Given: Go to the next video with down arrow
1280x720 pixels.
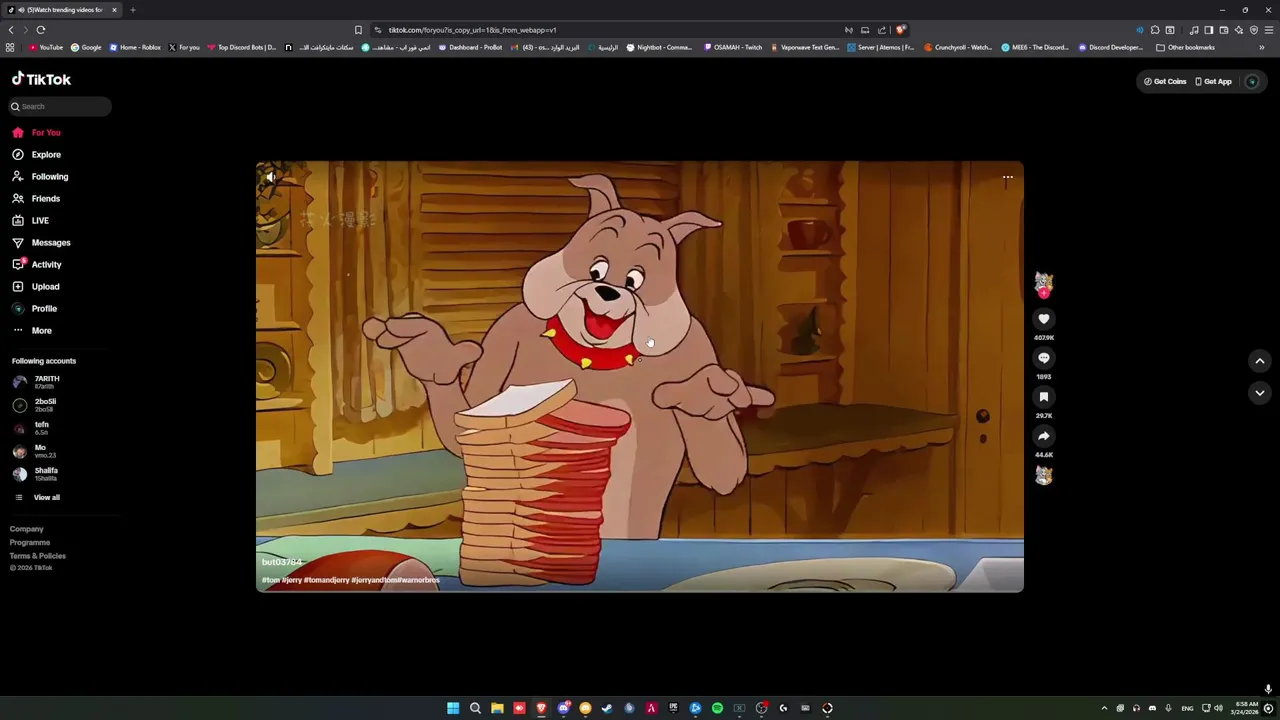Looking at the screenshot, I should [x=1259, y=393].
